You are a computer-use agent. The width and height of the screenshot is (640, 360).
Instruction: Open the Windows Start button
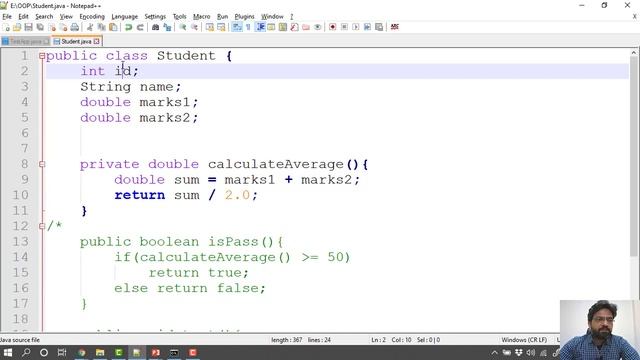click(8, 352)
